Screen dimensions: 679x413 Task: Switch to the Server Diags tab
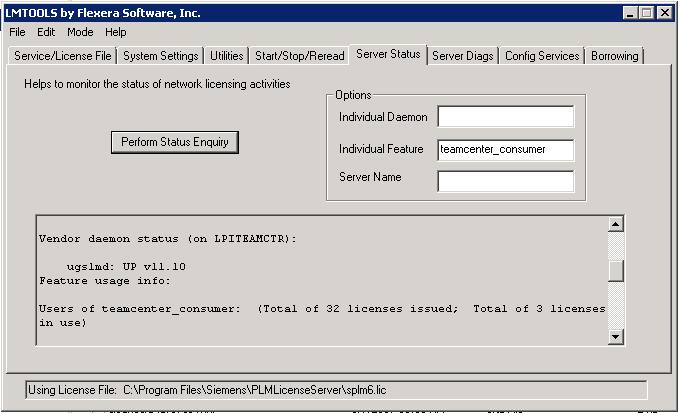[x=462, y=56]
